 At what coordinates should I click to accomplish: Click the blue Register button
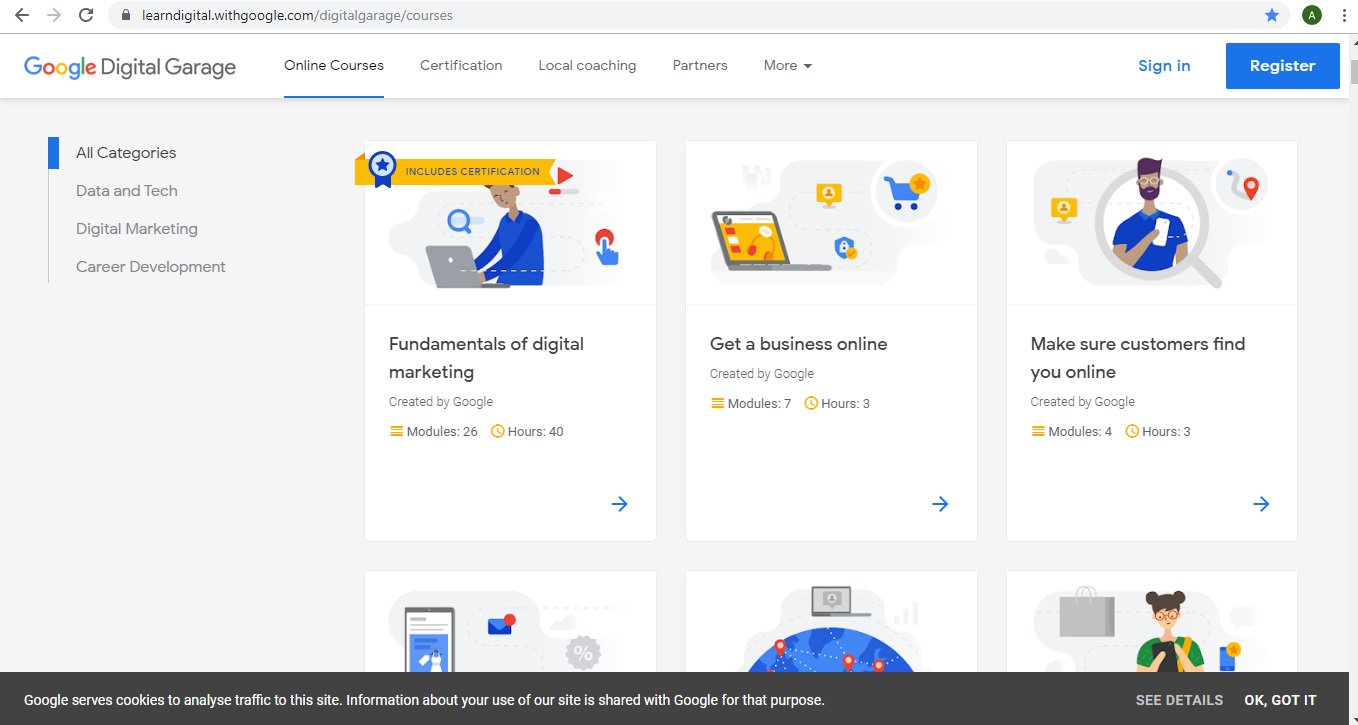[x=1282, y=66]
